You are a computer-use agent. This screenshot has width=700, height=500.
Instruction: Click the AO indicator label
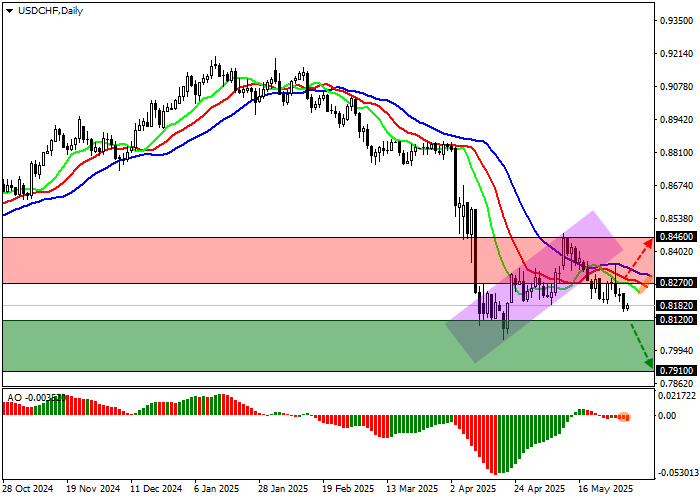tap(14, 397)
